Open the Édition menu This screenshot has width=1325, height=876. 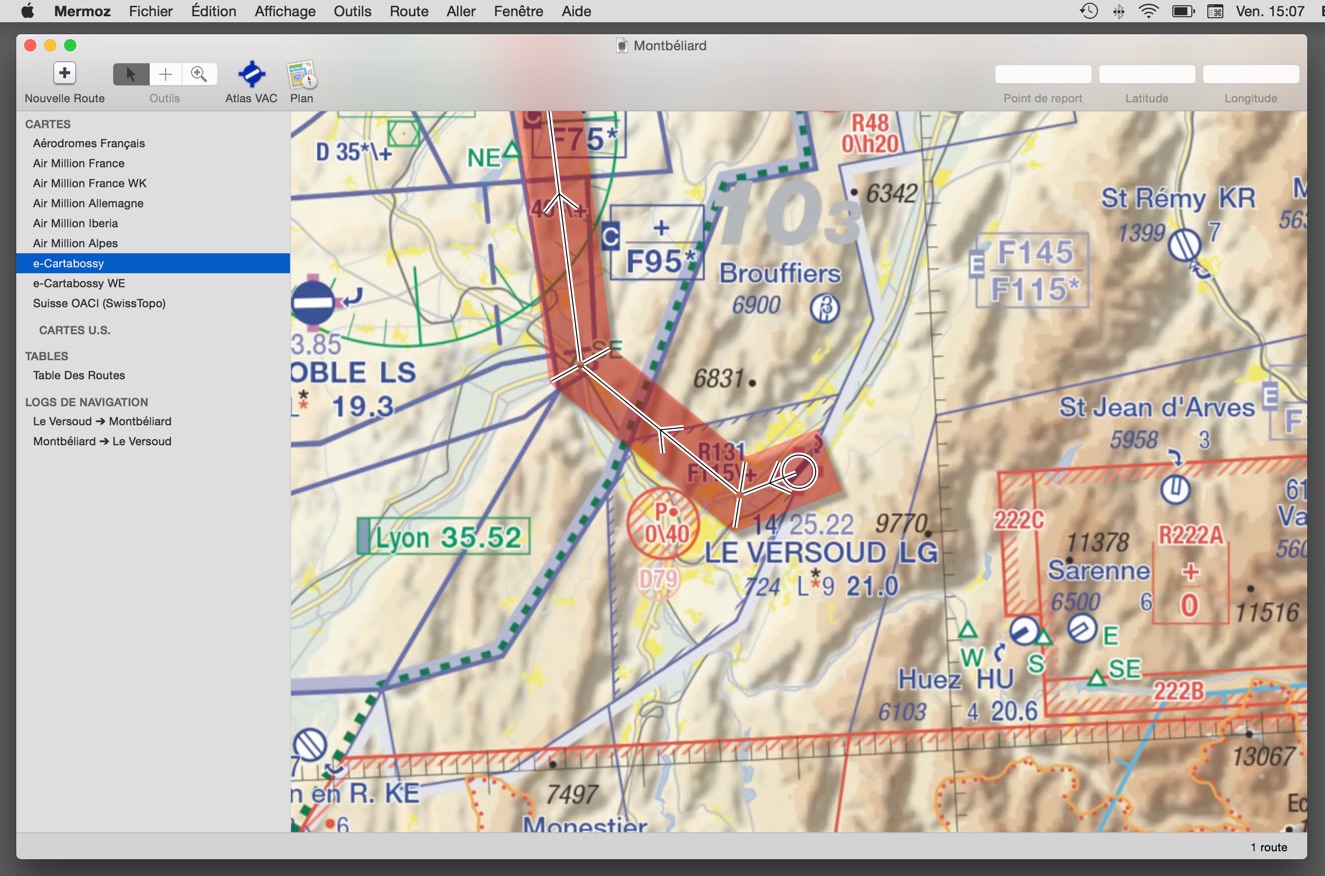click(214, 11)
